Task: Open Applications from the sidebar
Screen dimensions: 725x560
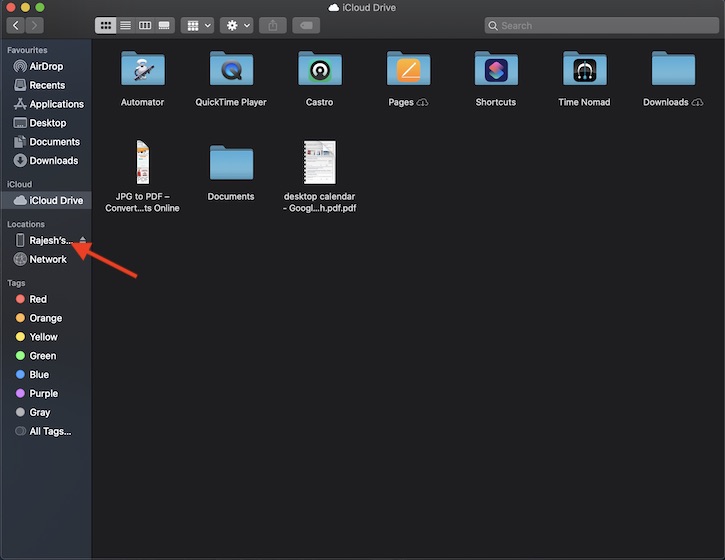Action: coord(46,104)
